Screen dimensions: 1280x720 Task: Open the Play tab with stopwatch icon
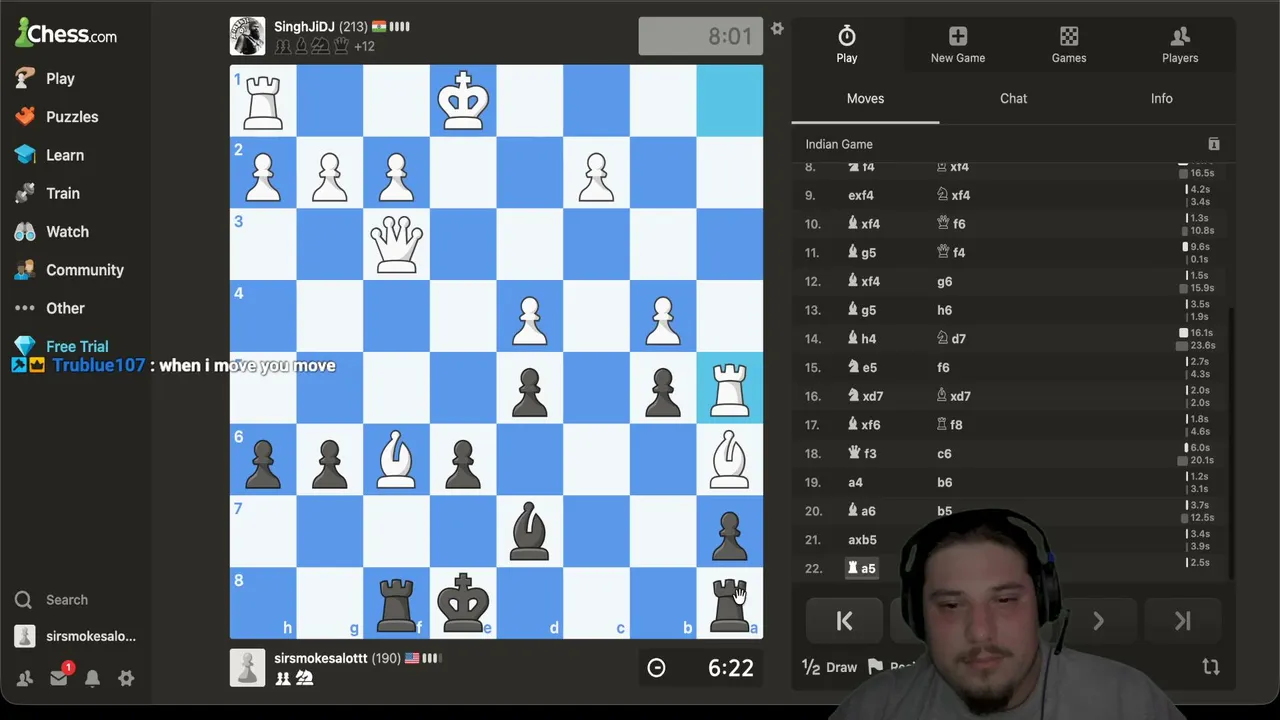click(847, 45)
